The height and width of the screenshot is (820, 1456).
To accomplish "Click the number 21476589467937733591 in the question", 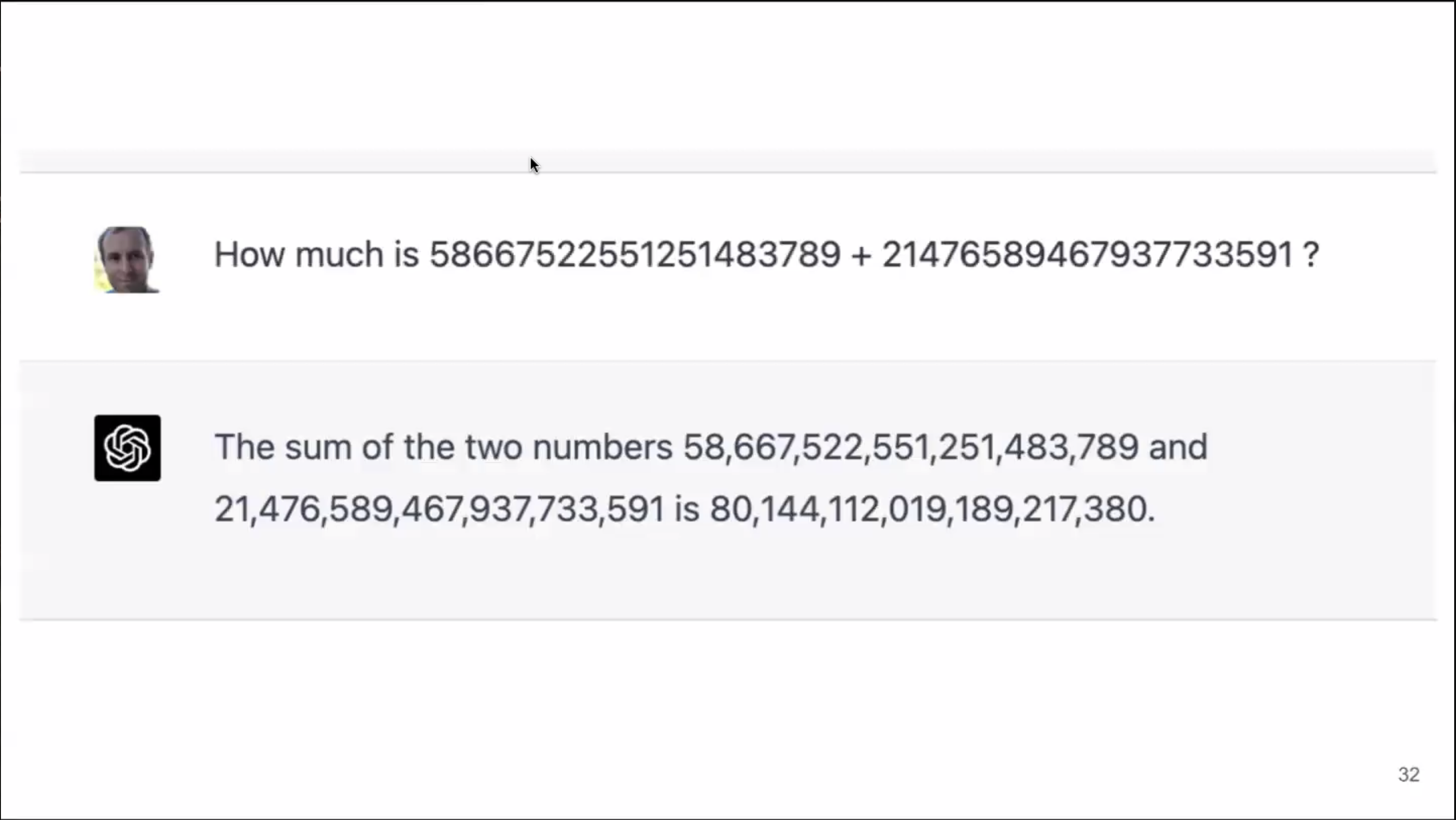I will 1088,255.
